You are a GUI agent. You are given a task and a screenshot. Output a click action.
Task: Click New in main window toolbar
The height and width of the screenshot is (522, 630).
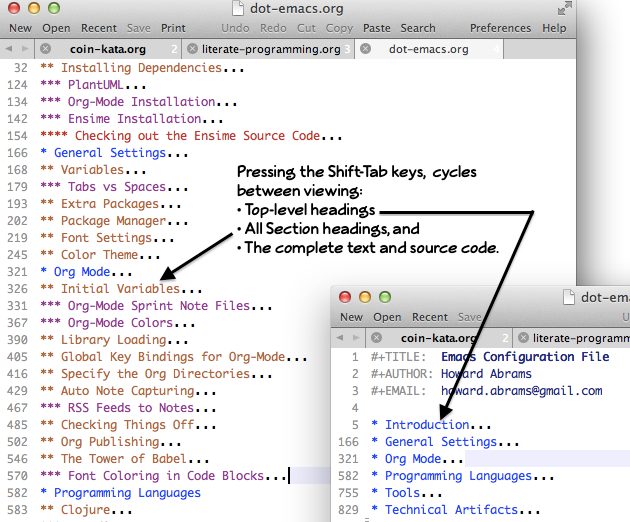coord(20,28)
